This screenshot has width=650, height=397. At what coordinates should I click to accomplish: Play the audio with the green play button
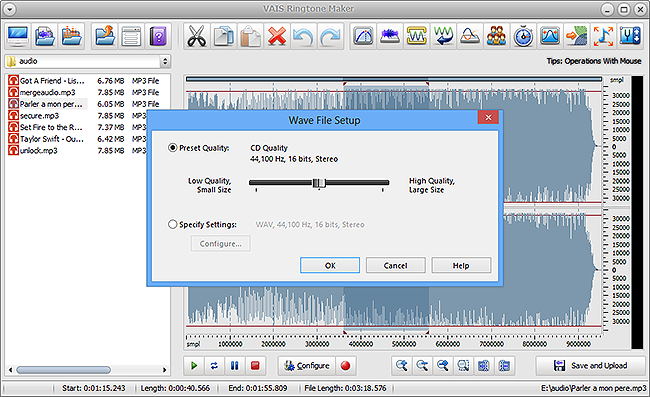tap(194, 366)
